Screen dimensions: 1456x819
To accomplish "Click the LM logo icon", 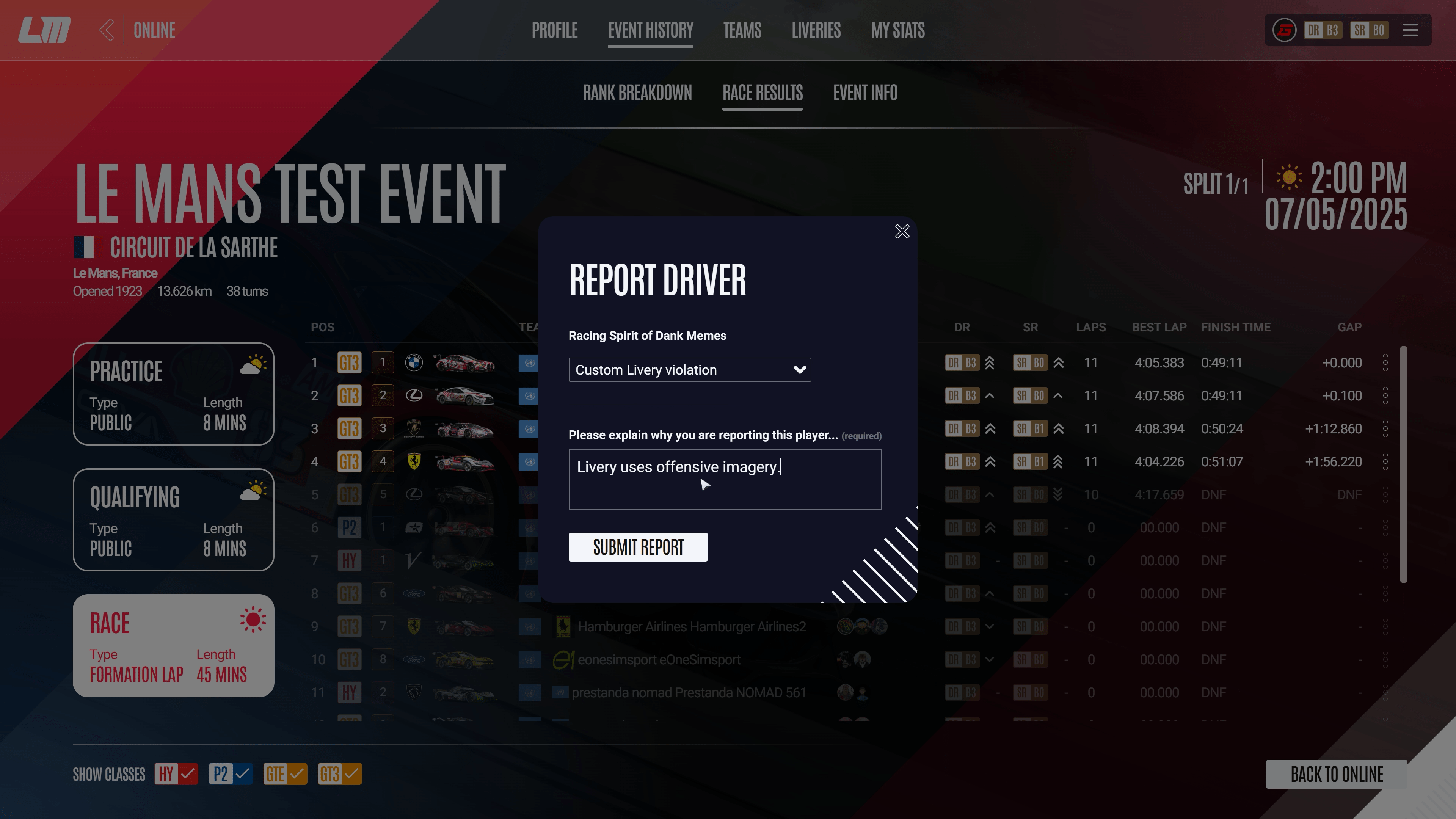I will point(44,30).
